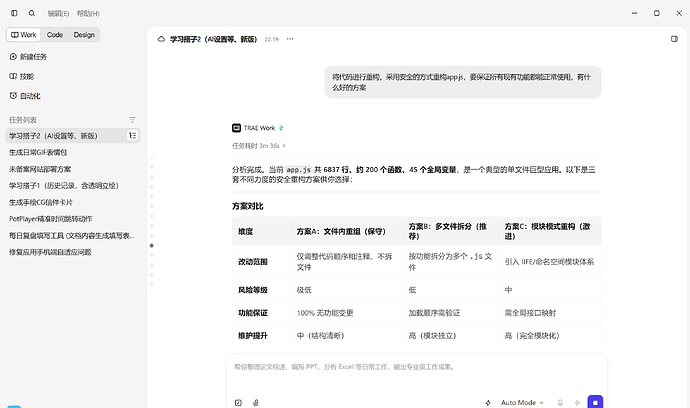Click the user message bubble about 重构app.js
This screenshot has height=408, width=690.
[x=463, y=82]
